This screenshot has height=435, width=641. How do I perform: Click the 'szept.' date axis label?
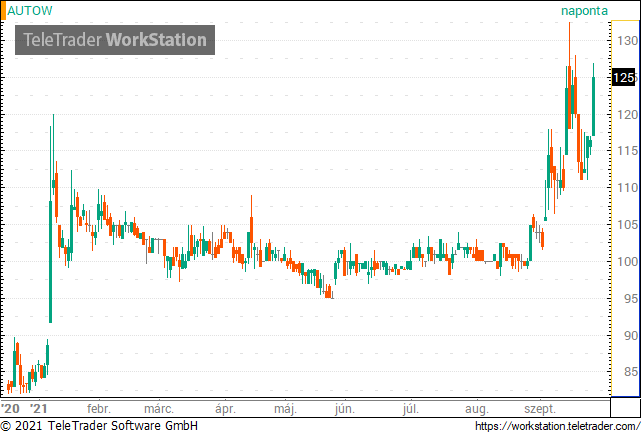(540, 408)
